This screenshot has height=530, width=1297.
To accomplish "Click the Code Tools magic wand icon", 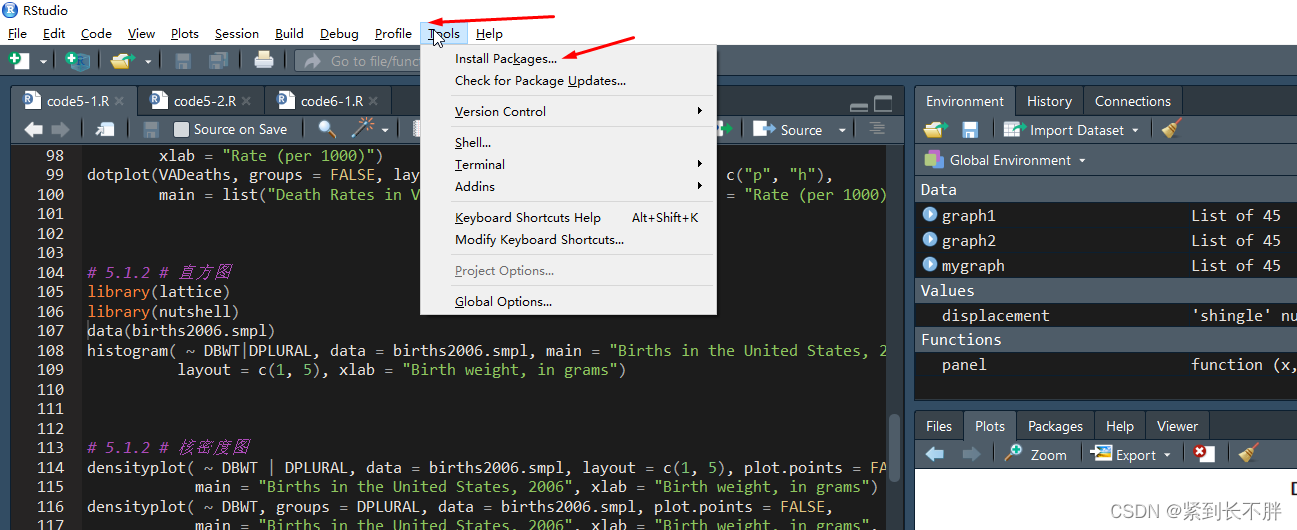I will tap(362, 129).
